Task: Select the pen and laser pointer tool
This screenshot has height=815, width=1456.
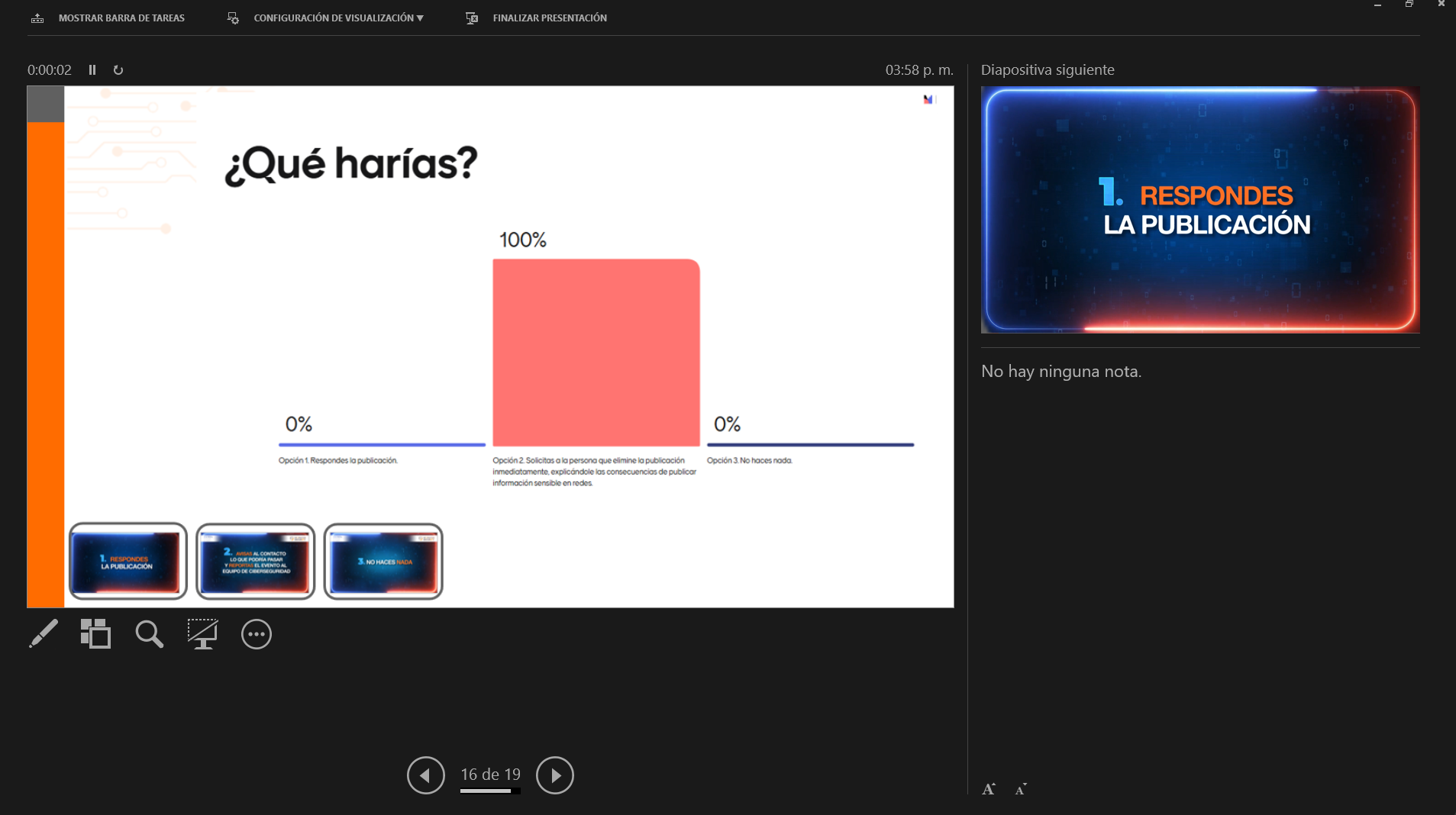Action: pos(44,633)
